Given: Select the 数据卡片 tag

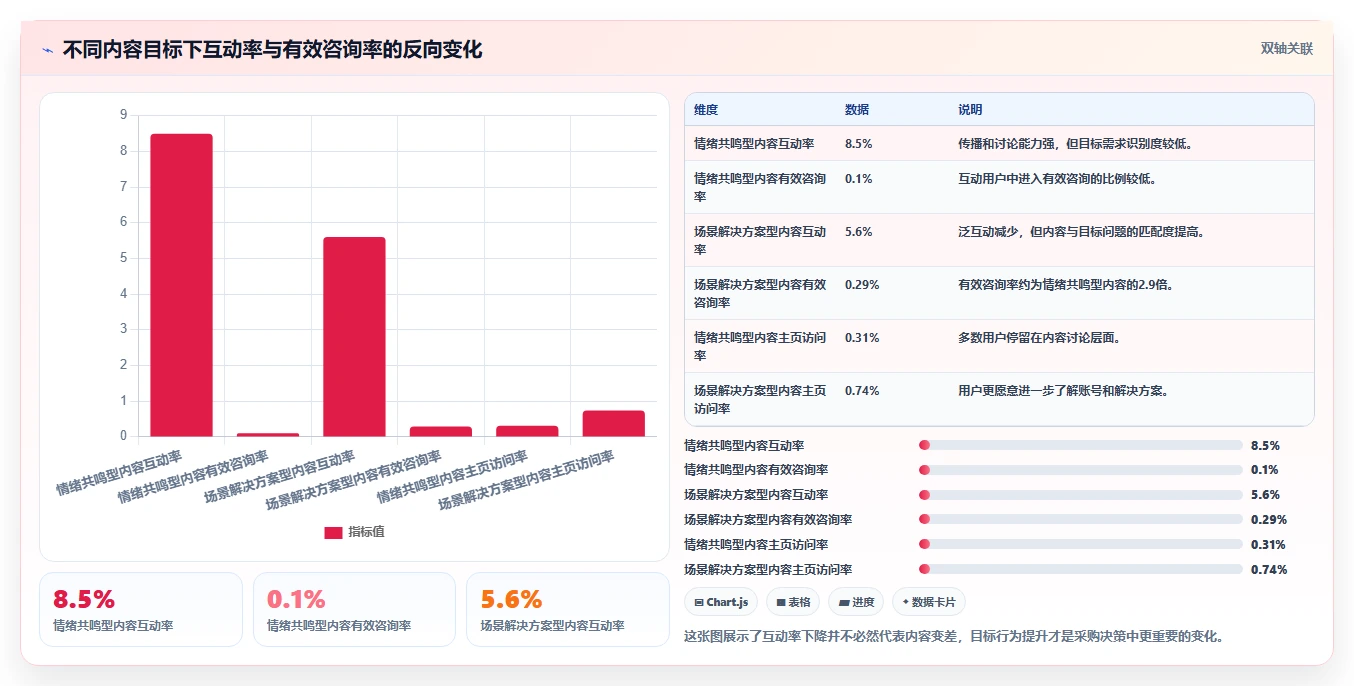Looking at the screenshot, I should click(929, 602).
